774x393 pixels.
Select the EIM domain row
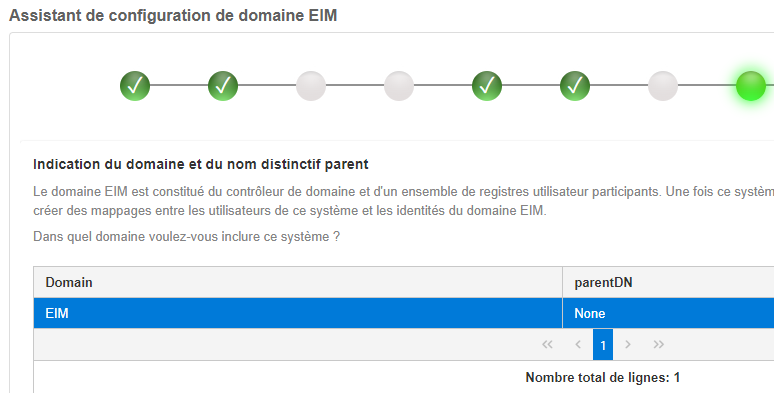point(404,313)
